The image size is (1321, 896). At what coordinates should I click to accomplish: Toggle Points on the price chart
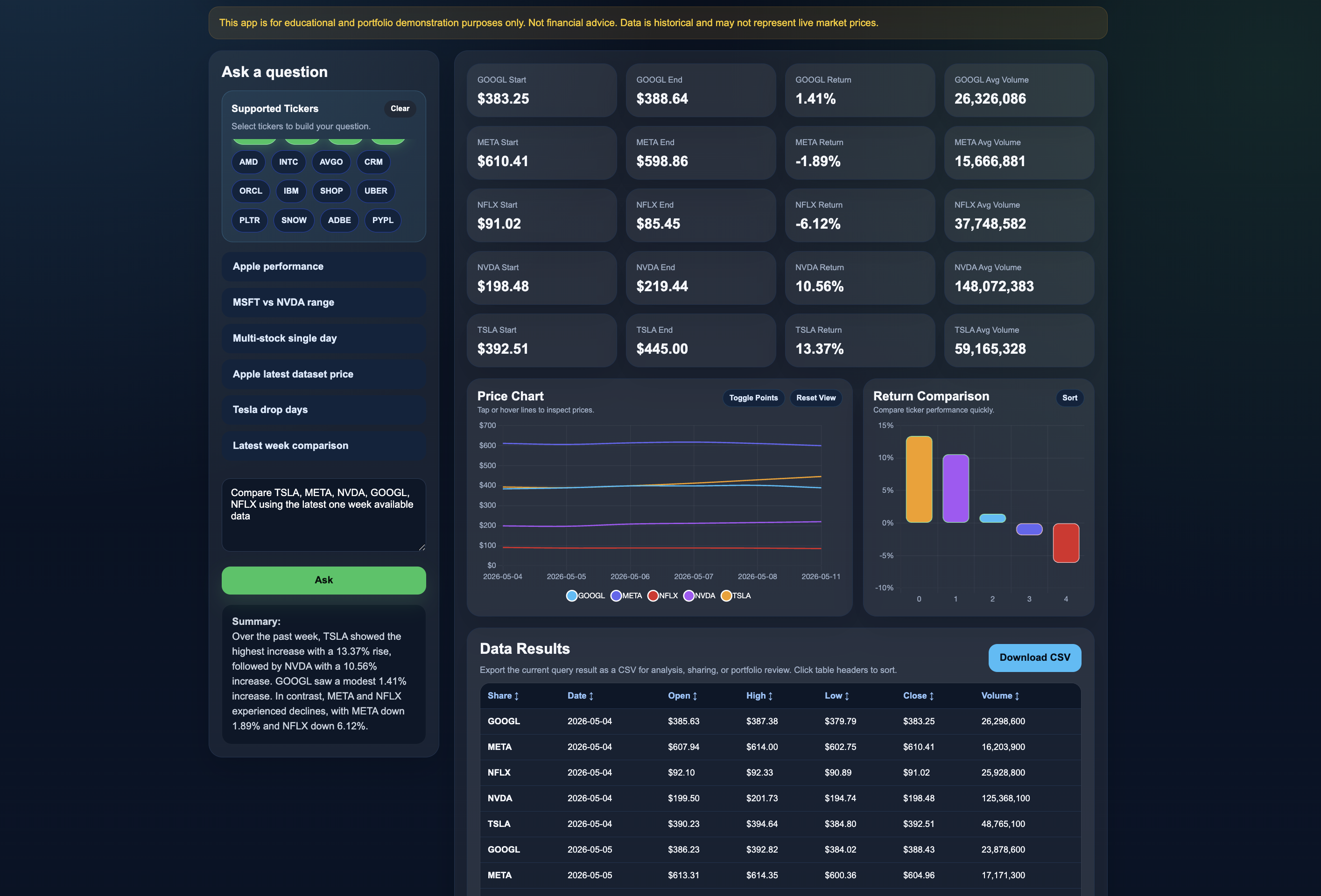pyautogui.click(x=753, y=398)
